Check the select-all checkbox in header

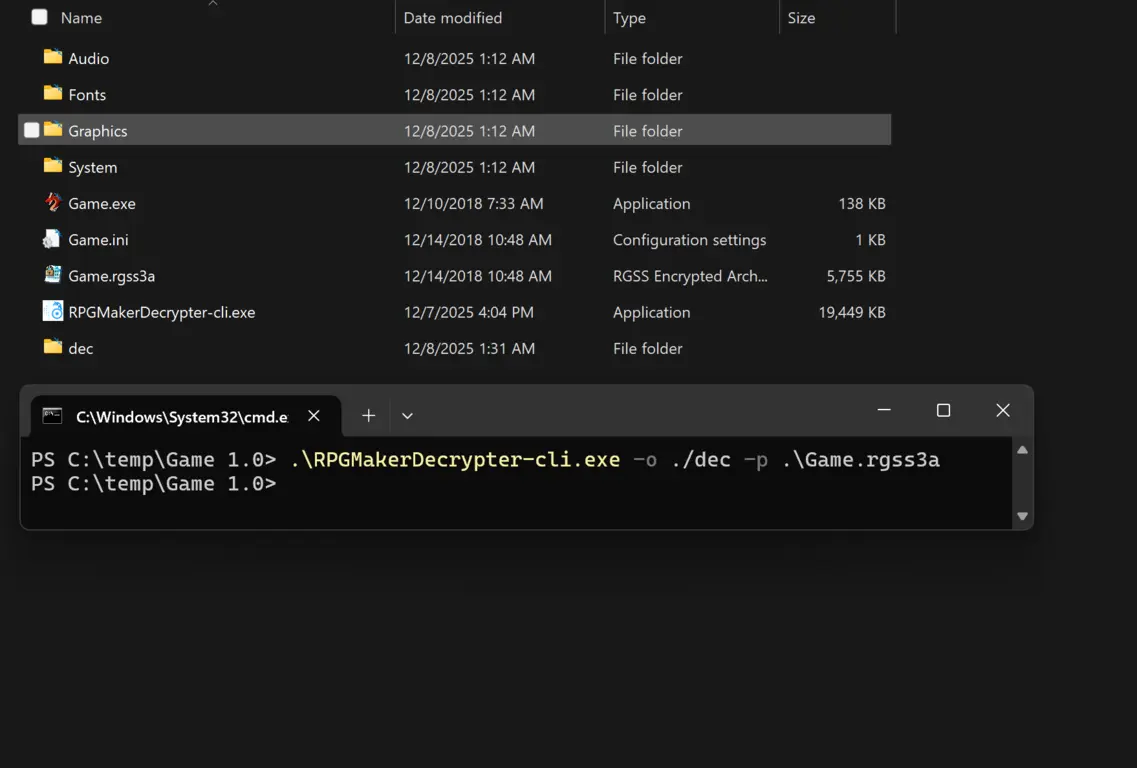click(x=40, y=17)
